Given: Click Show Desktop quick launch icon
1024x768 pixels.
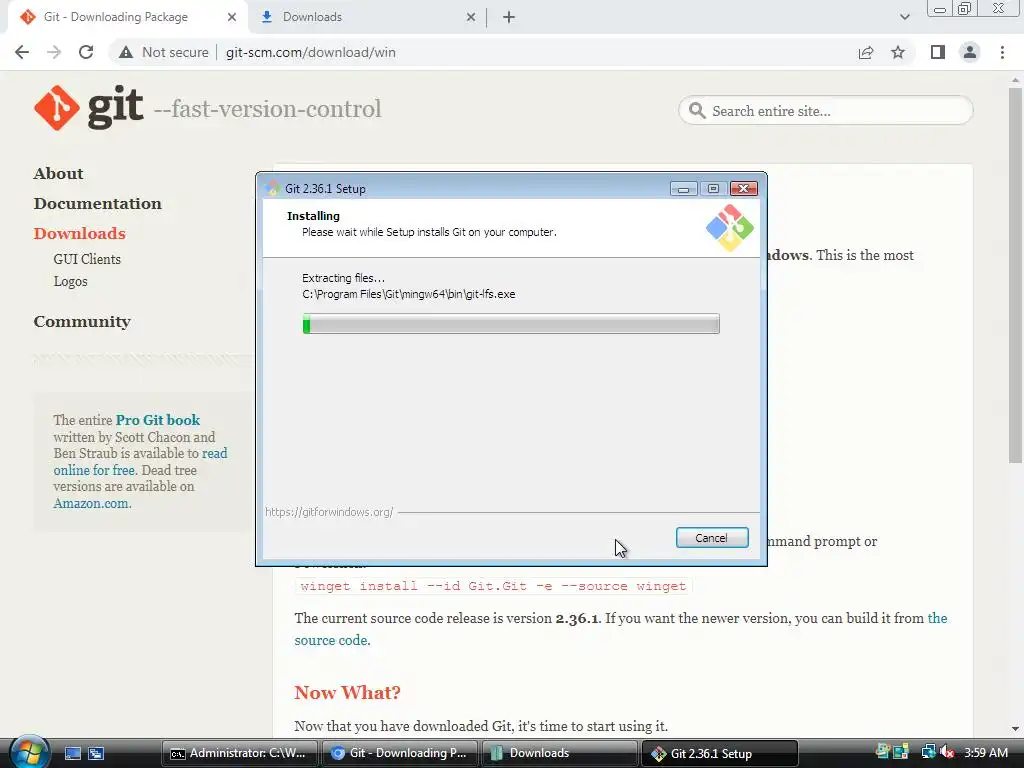Looking at the screenshot, I should [73, 754].
